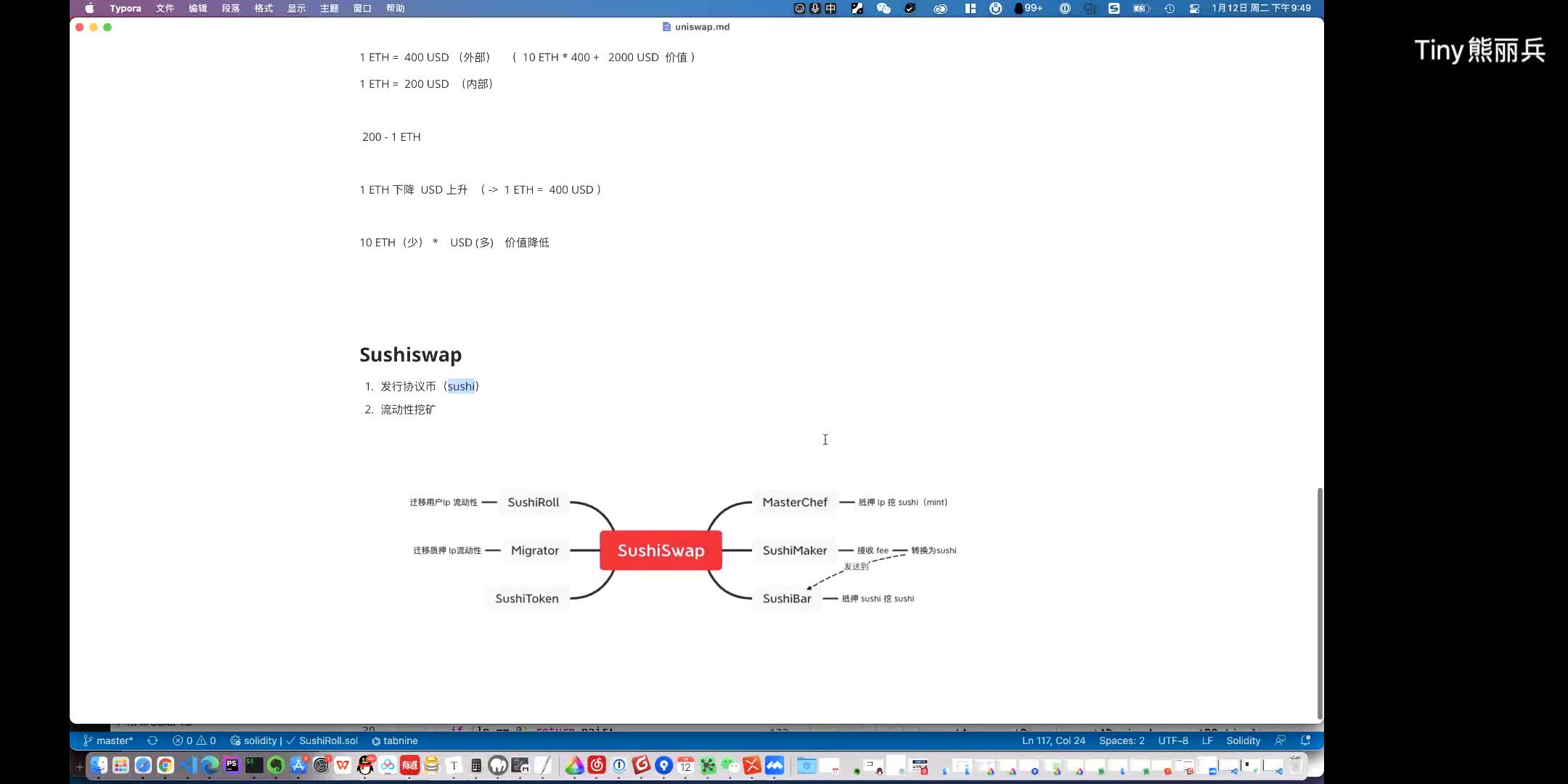This screenshot has height=784, width=1568.
Task: Click the WeChat menu bar icon
Action: pos(883,9)
